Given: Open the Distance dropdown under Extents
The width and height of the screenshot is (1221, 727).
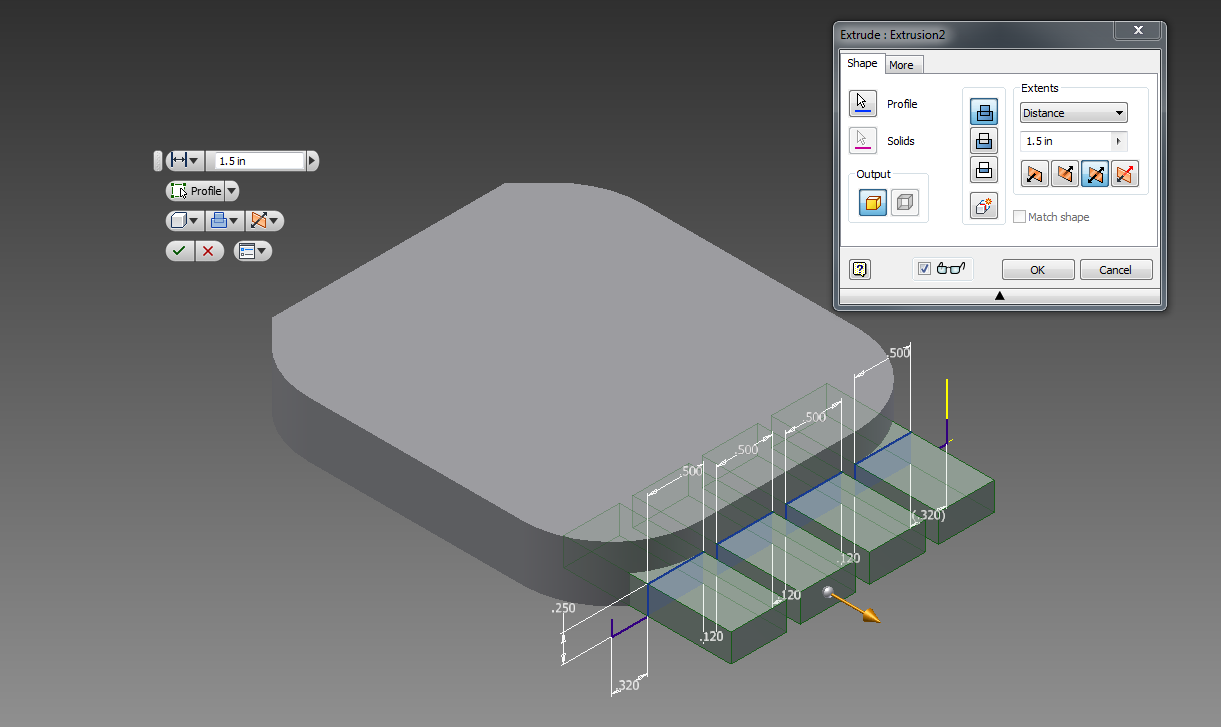Looking at the screenshot, I should (1073, 112).
